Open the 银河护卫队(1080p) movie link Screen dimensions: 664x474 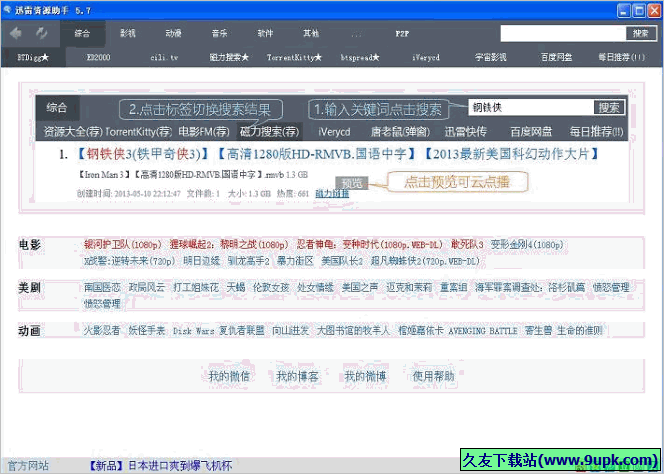[123, 245]
